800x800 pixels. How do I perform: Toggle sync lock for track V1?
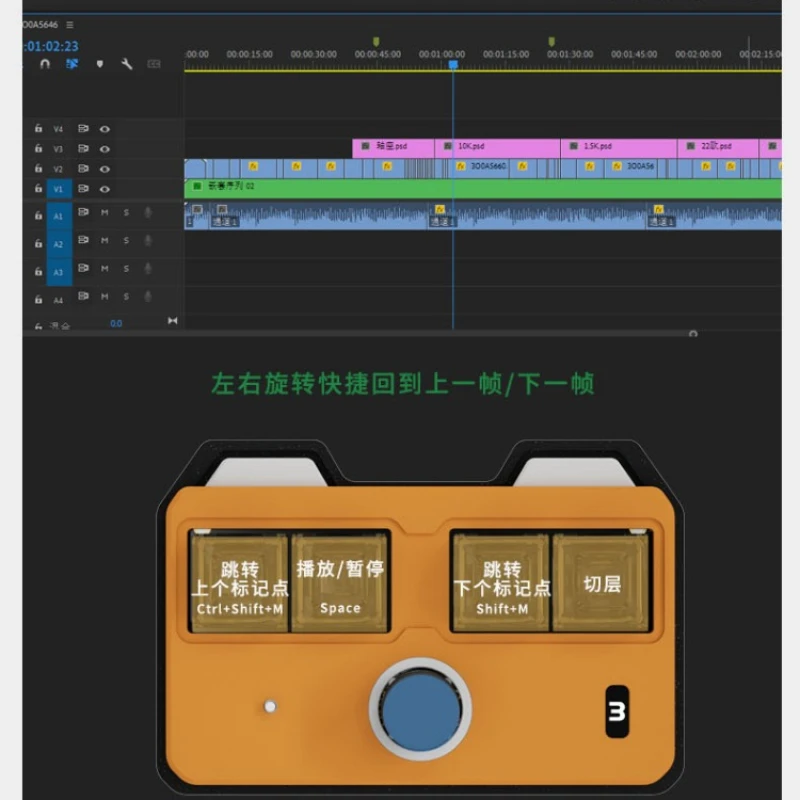click(83, 189)
